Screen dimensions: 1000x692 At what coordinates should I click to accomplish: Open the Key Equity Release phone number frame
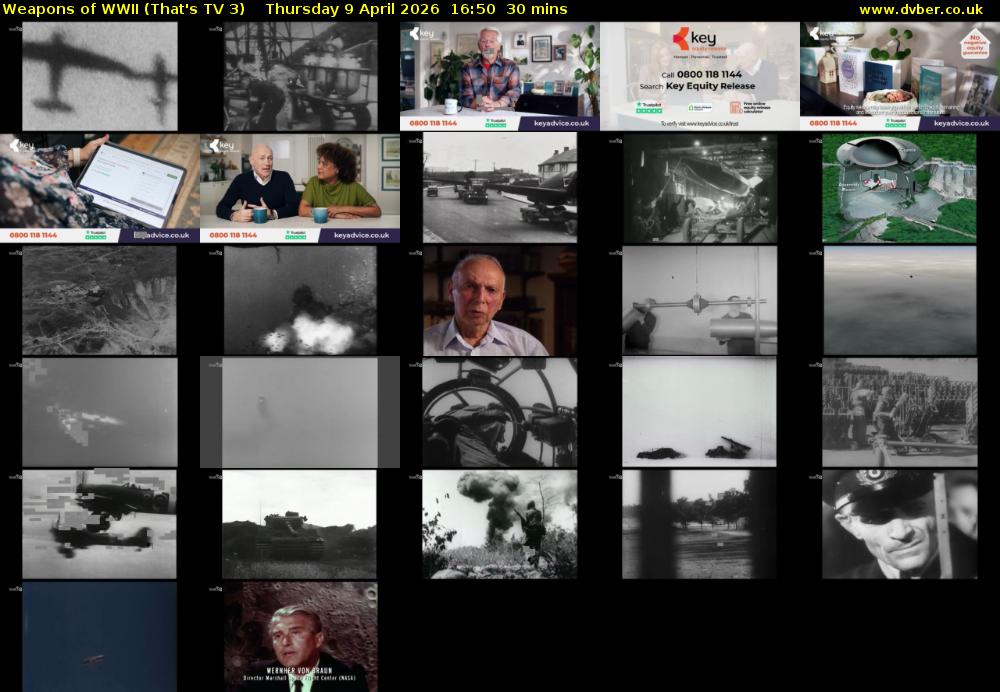pyautogui.click(x=700, y=77)
